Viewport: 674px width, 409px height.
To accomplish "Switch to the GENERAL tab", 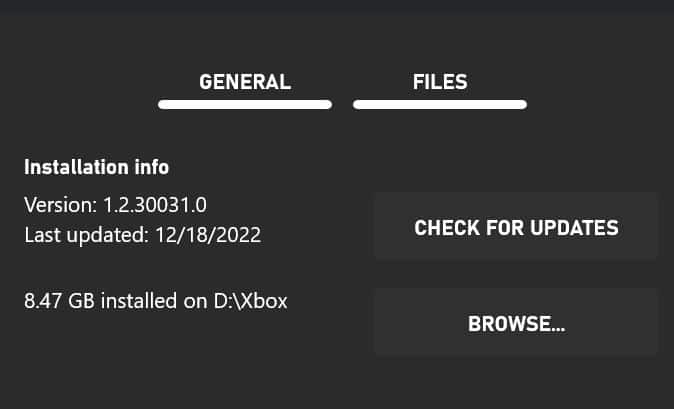I will (245, 82).
